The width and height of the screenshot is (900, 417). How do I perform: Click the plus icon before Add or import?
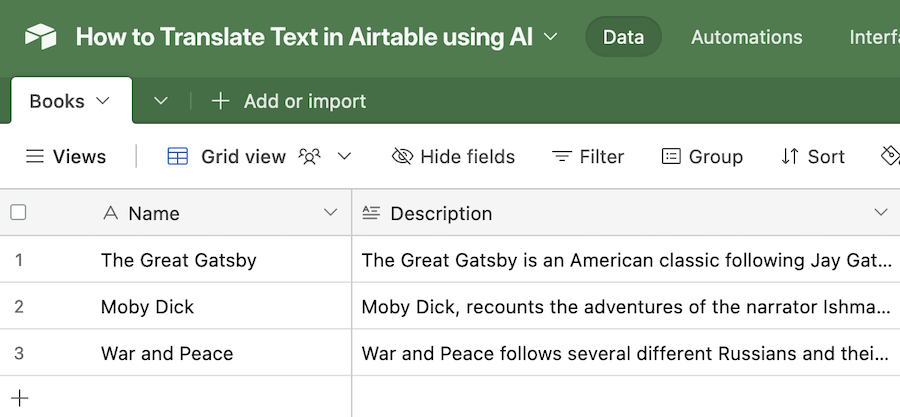220,102
